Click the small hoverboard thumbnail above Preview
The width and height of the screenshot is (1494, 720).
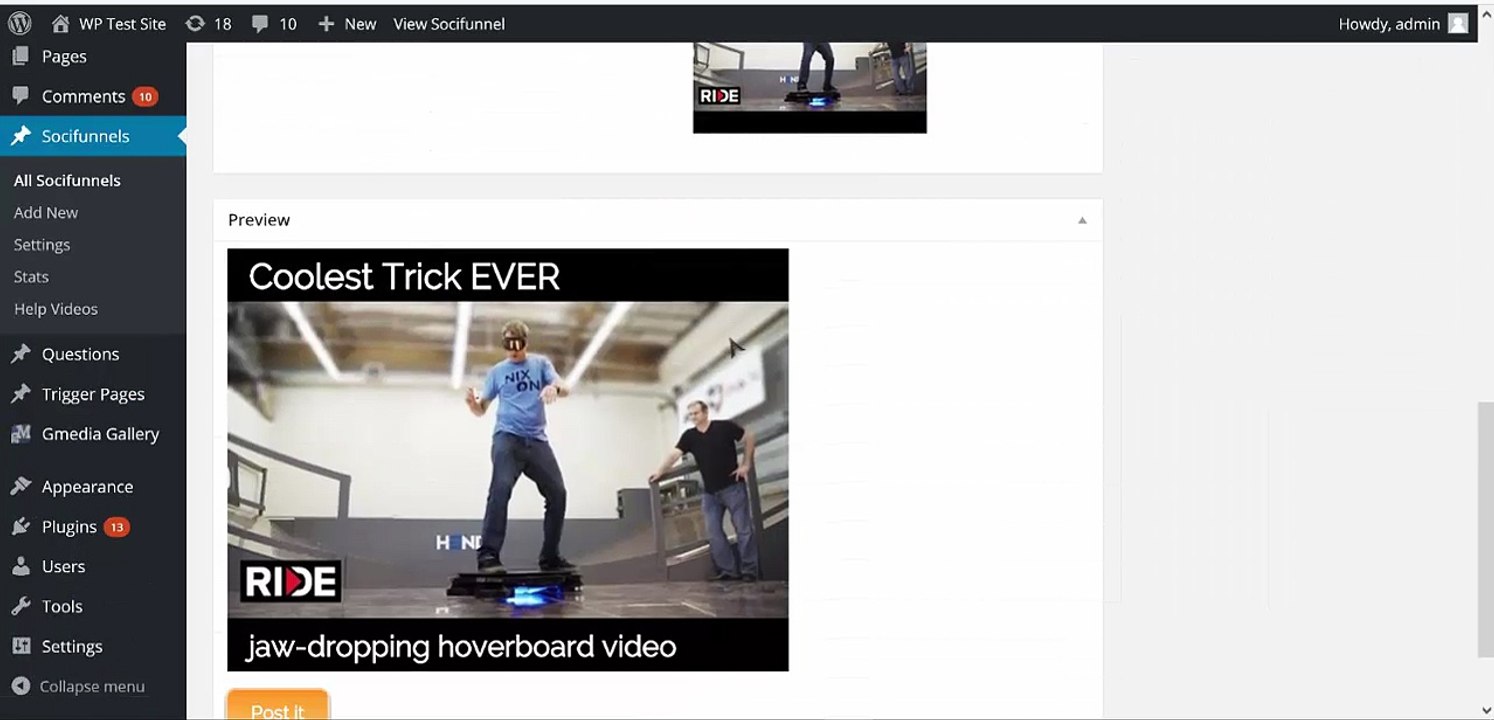[x=810, y=87]
